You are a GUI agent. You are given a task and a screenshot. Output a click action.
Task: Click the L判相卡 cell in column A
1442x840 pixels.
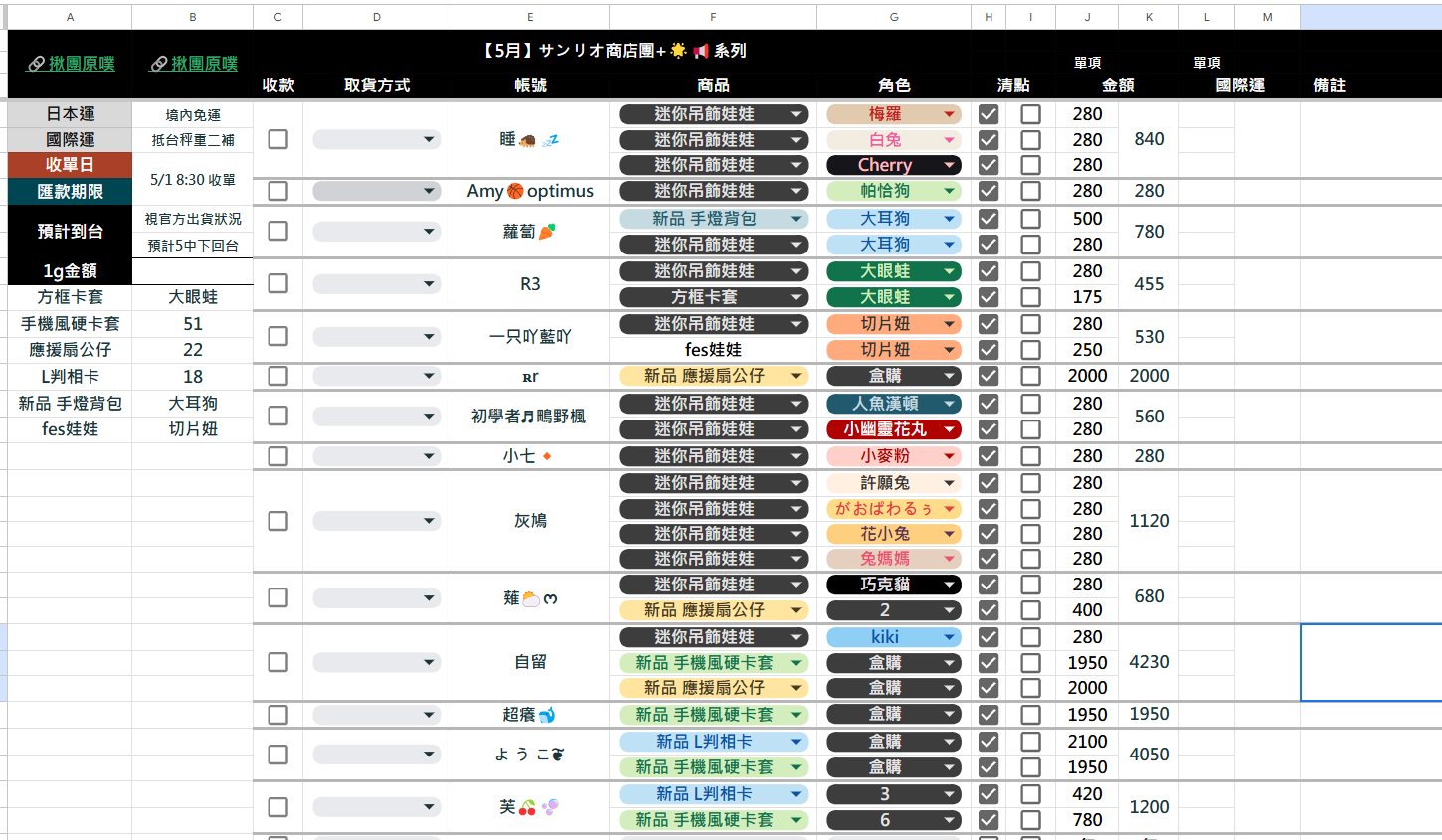[x=70, y=377]
